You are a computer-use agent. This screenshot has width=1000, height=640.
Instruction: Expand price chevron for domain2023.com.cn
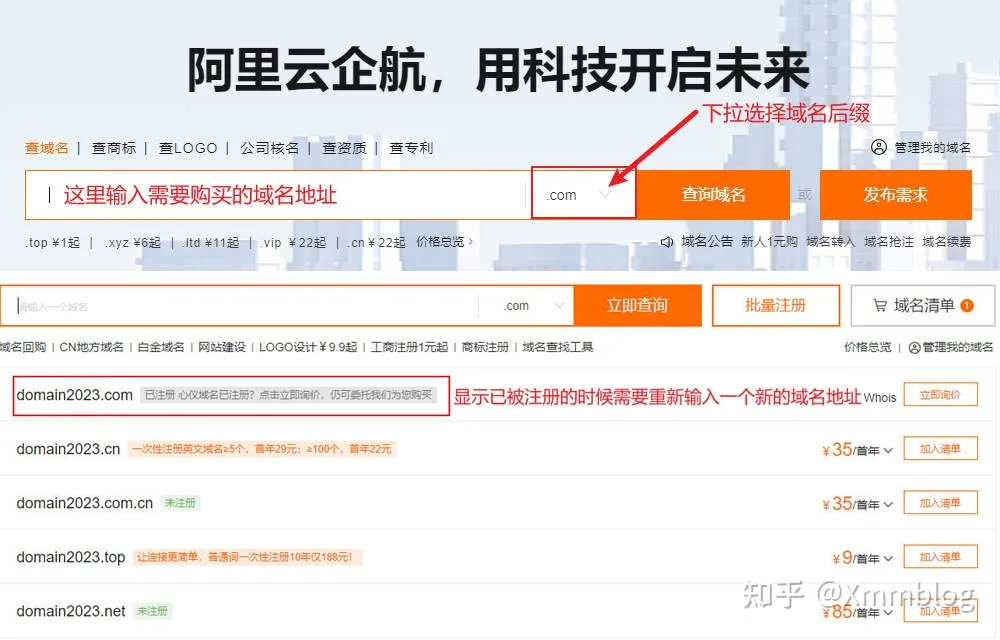click(888, 505)
